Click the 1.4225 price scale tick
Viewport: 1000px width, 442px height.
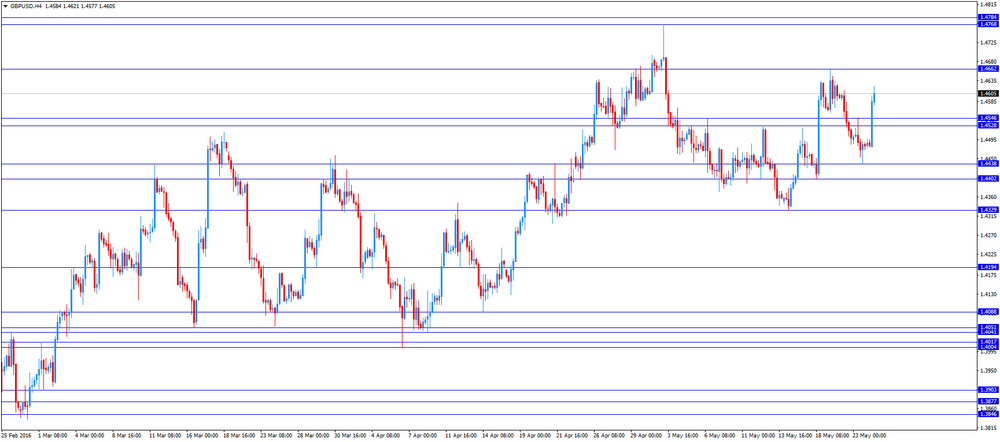[989, 254]
